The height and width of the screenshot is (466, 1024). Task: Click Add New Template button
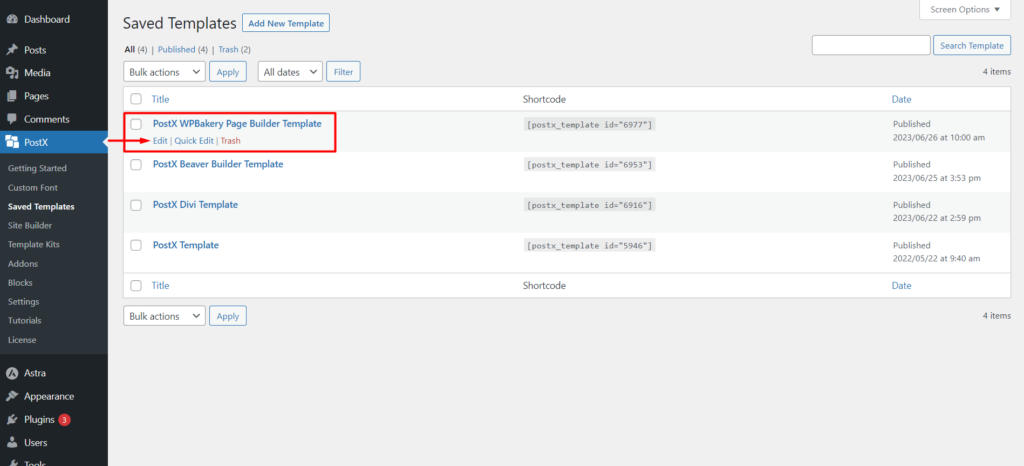point(286,23)
